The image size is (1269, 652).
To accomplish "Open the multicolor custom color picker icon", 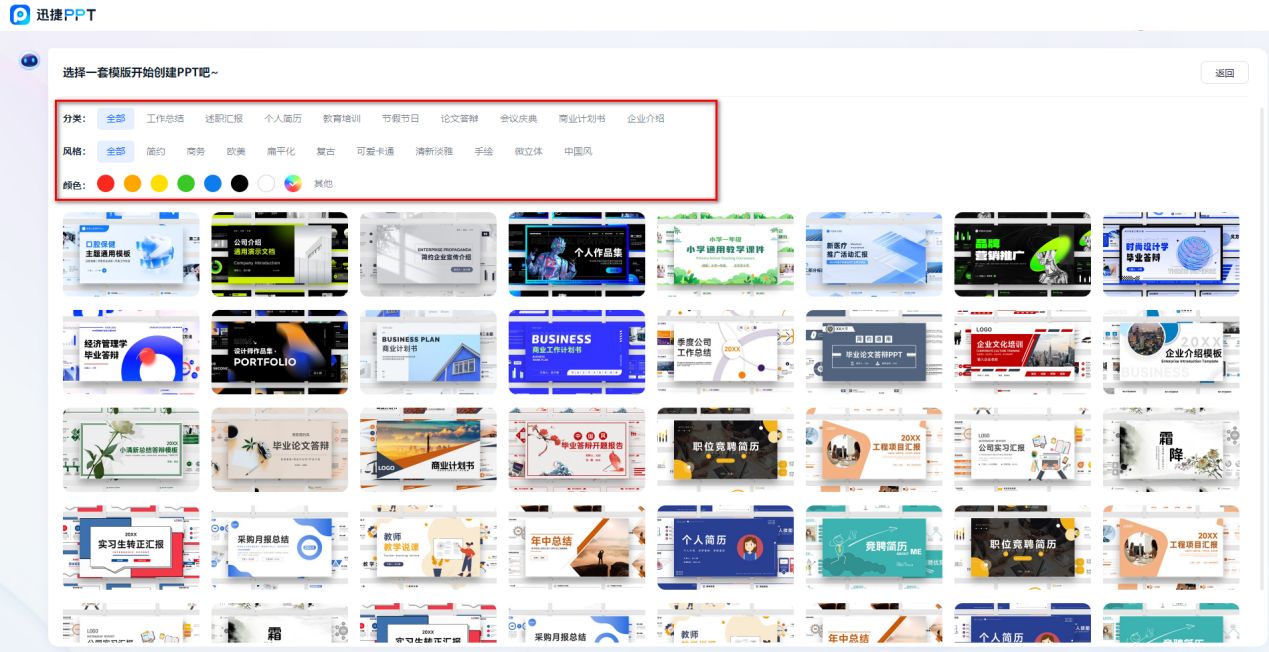I will (293, 183).
